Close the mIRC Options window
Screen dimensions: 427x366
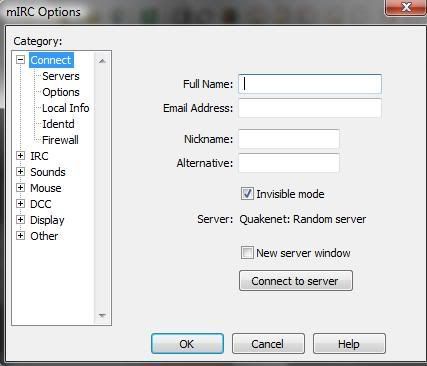coord(406,7)
